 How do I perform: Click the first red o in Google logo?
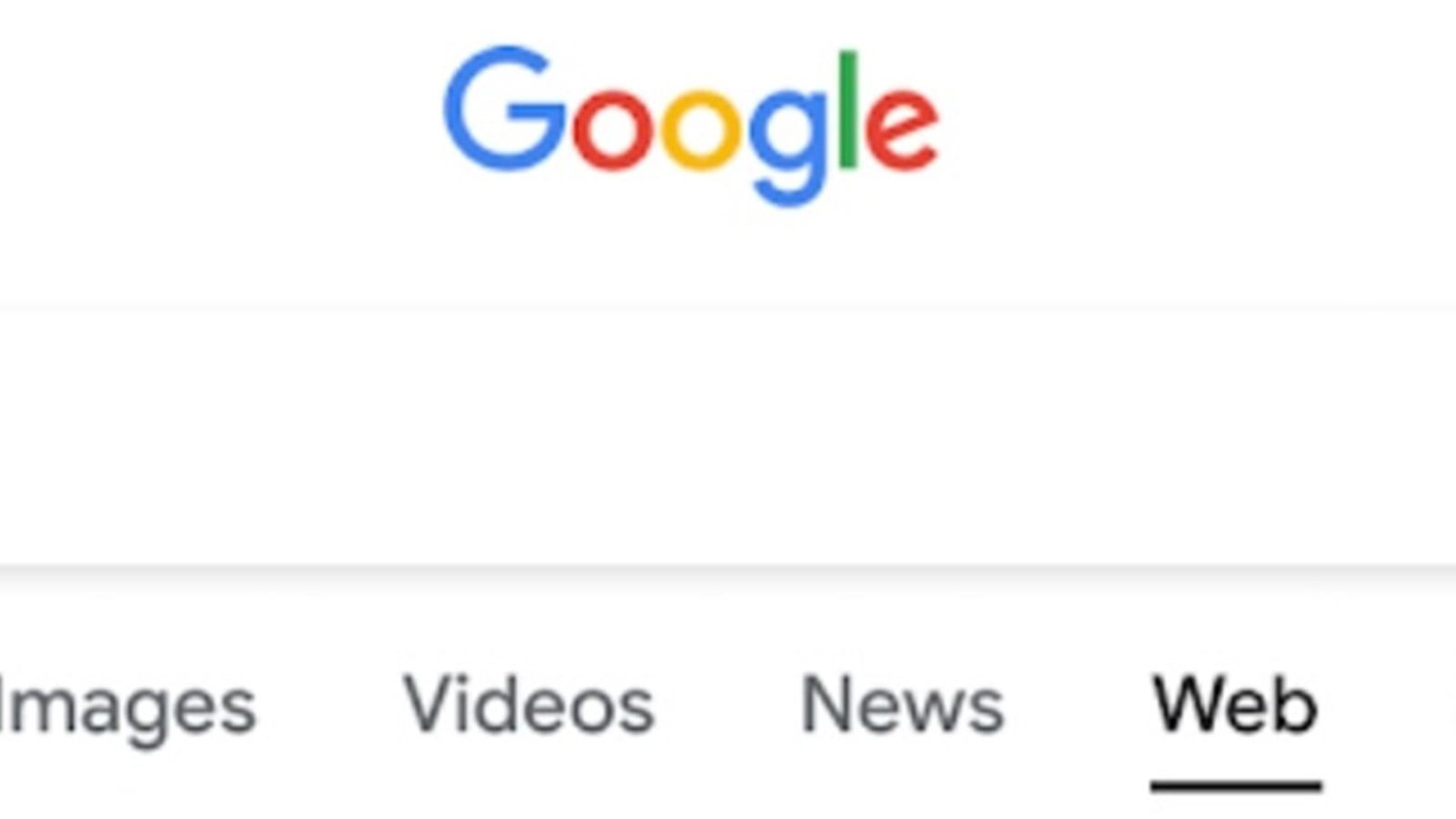[612, 129]
